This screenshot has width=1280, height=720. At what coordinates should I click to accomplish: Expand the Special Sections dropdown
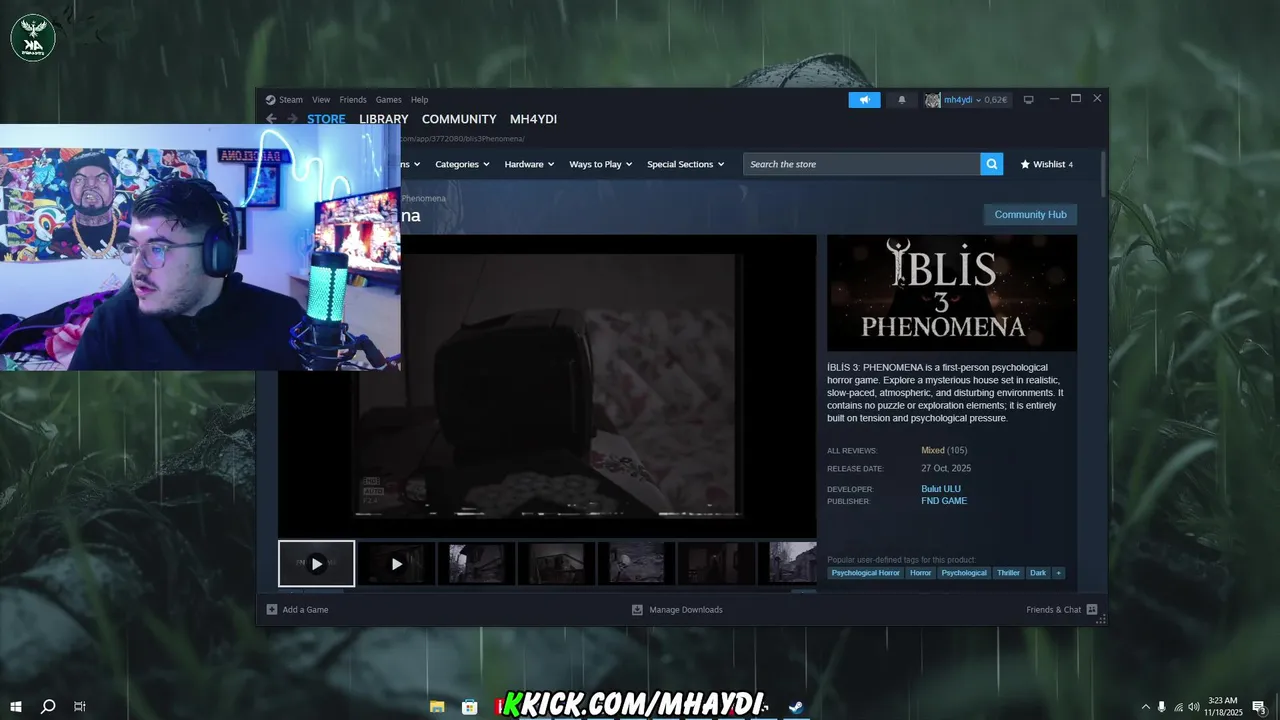point(686,164)
